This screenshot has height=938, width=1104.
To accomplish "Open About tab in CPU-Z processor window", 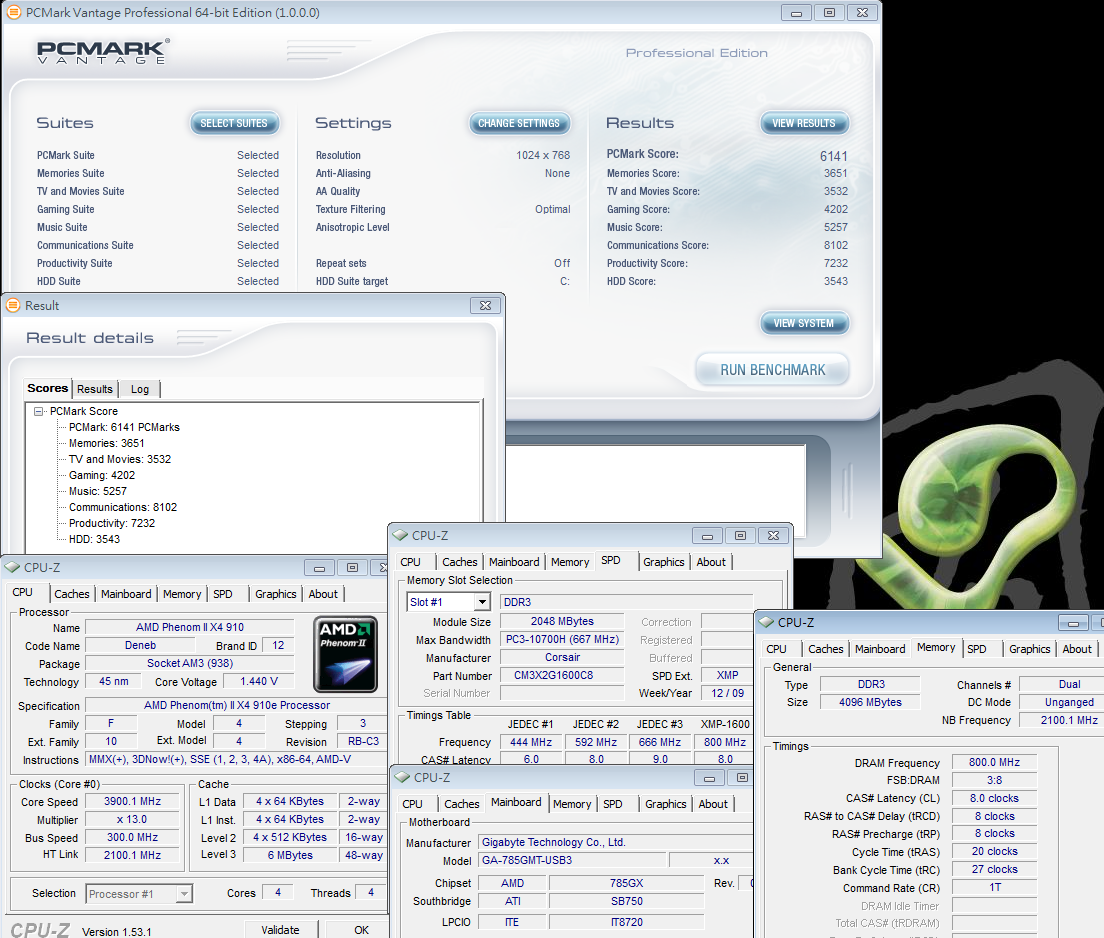I will (323, 594).
